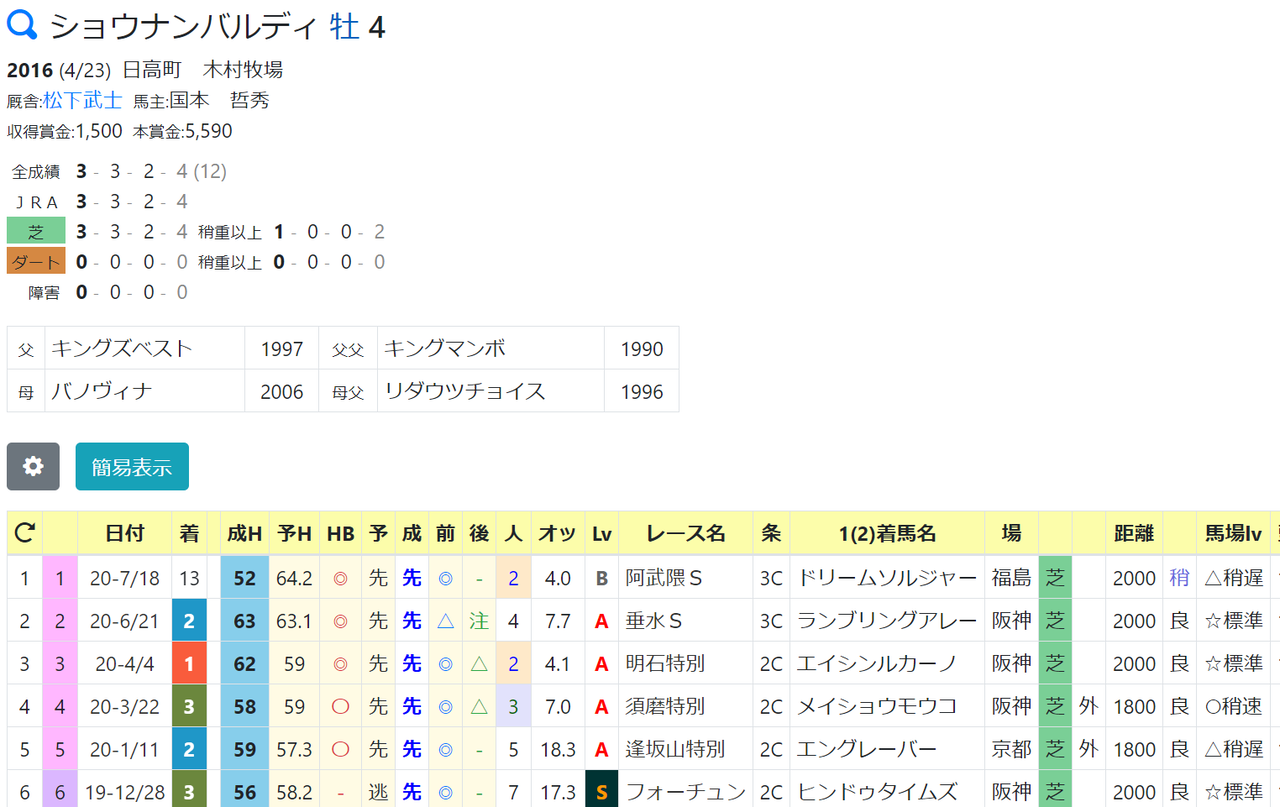Click the orange ダート label
The image size is (1280, 807).
(36, 262)
